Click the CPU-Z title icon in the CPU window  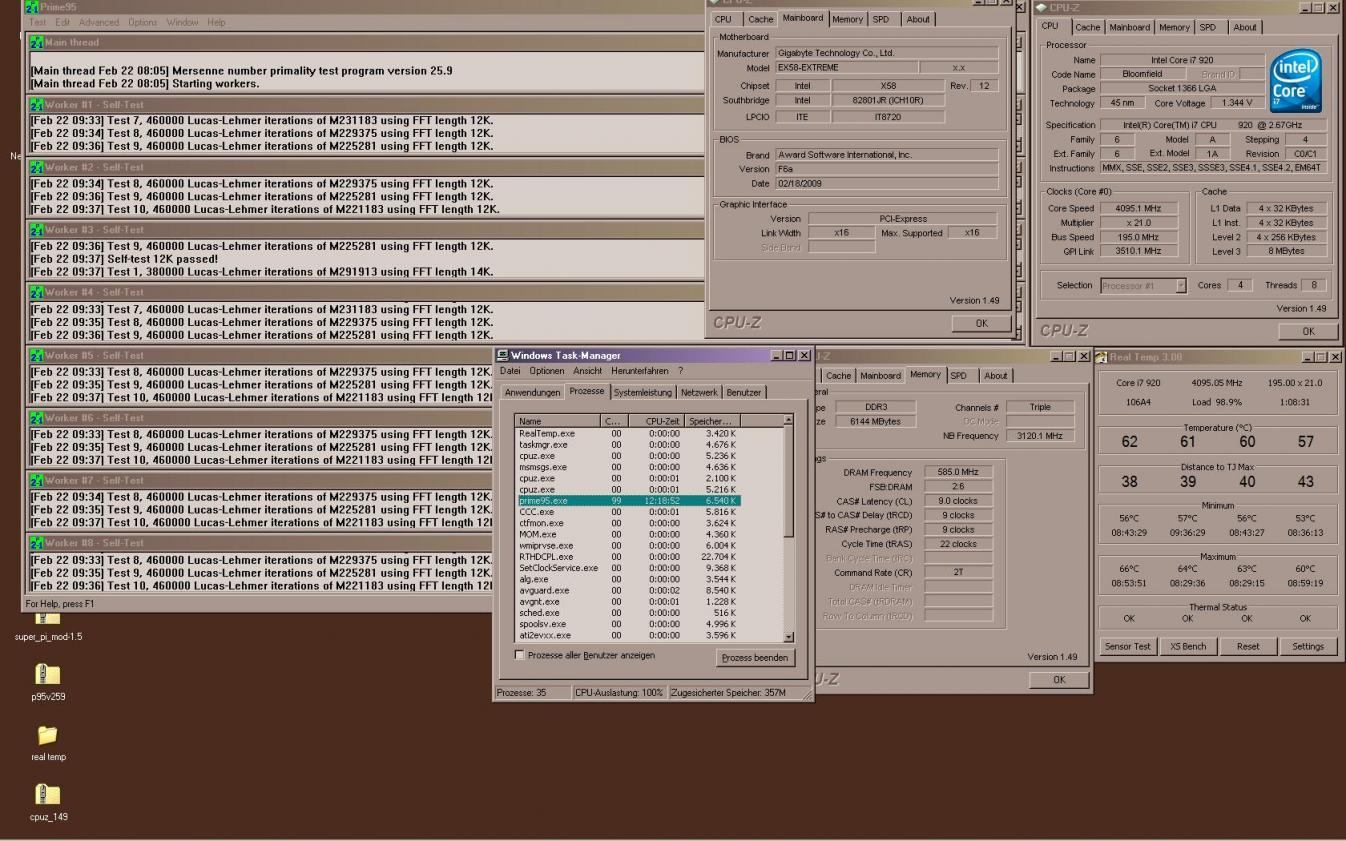click(1041, 8)
